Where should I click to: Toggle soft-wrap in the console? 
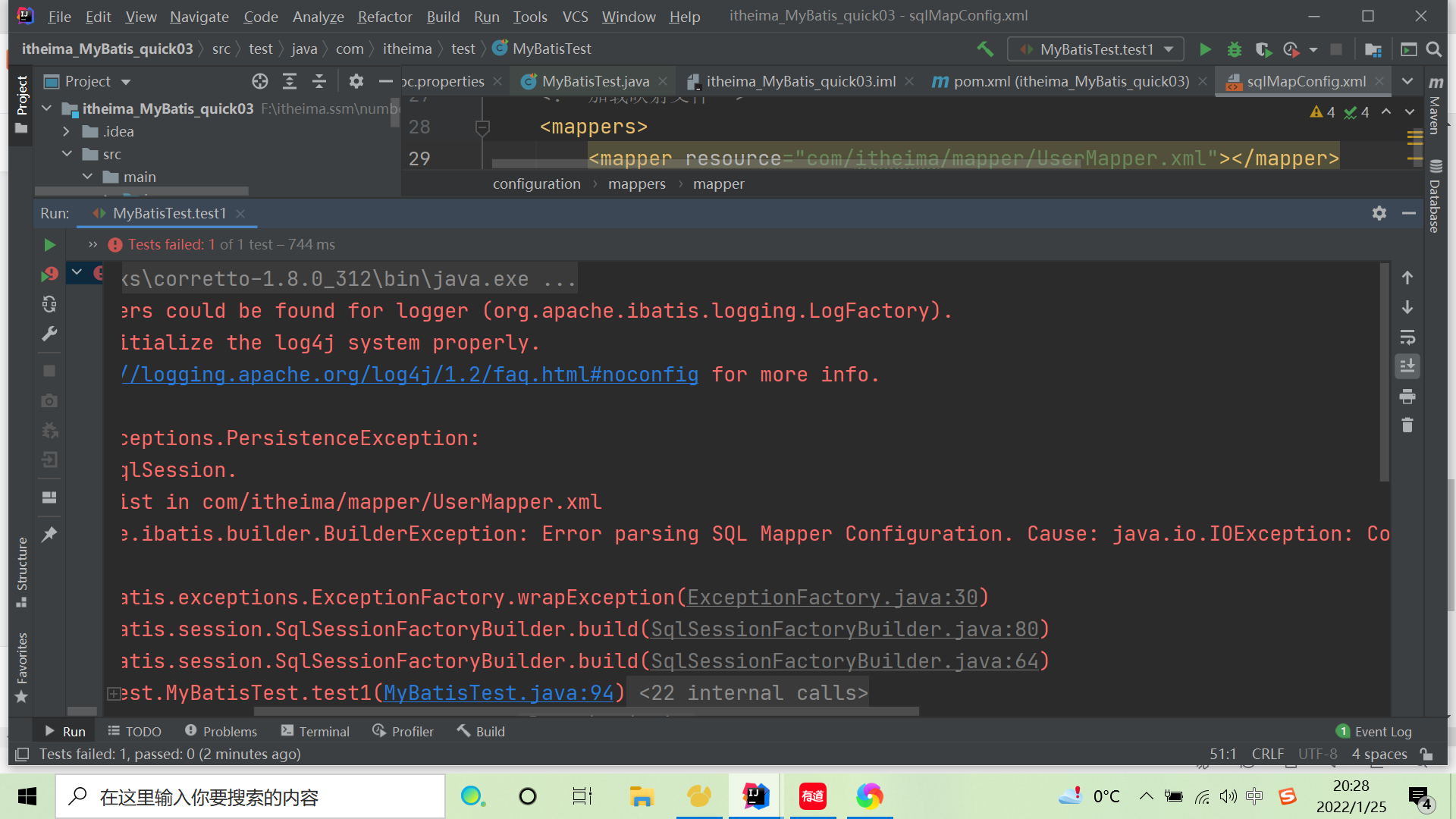[x=1407, y=337]
